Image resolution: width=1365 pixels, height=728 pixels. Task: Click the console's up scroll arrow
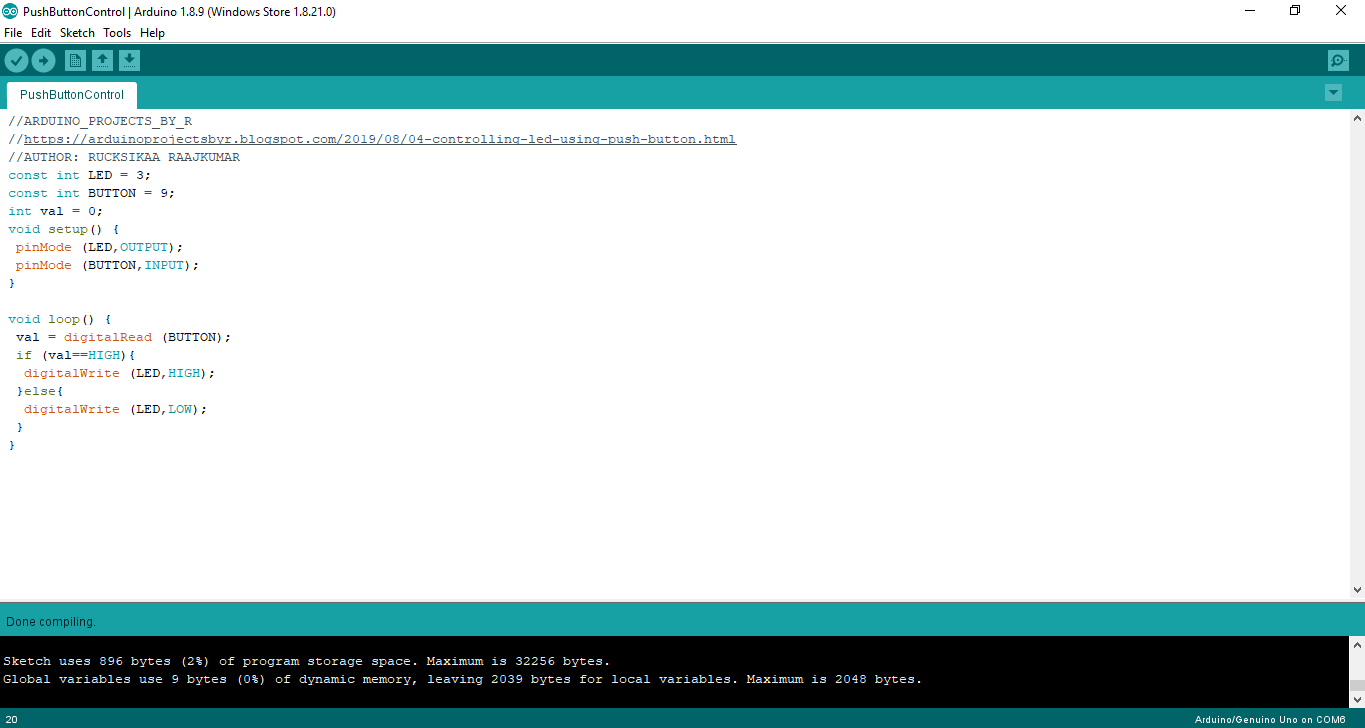click(x=1357, y=645)
